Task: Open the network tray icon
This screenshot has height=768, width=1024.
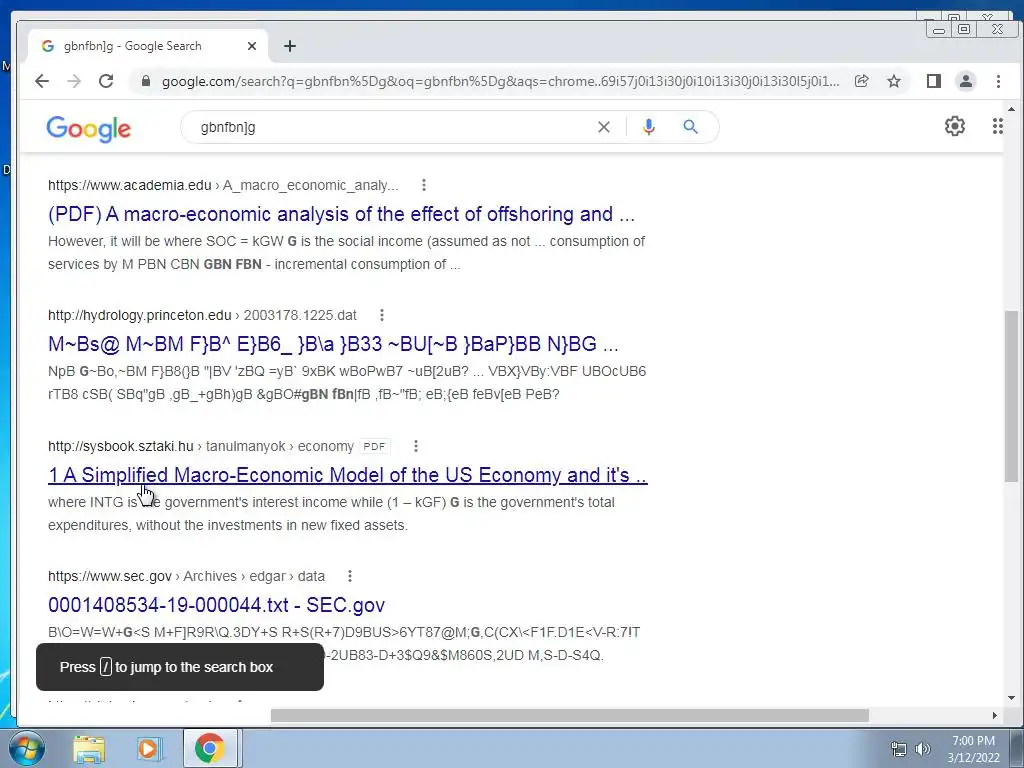Action: 899,749
